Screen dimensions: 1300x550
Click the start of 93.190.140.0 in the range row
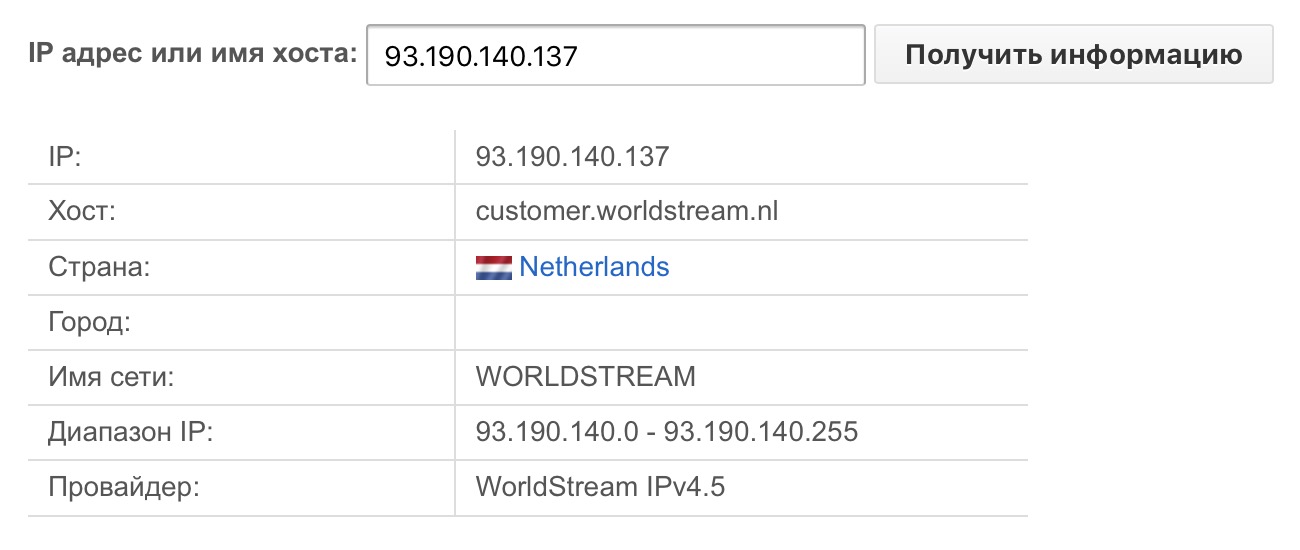coord(478,432)
